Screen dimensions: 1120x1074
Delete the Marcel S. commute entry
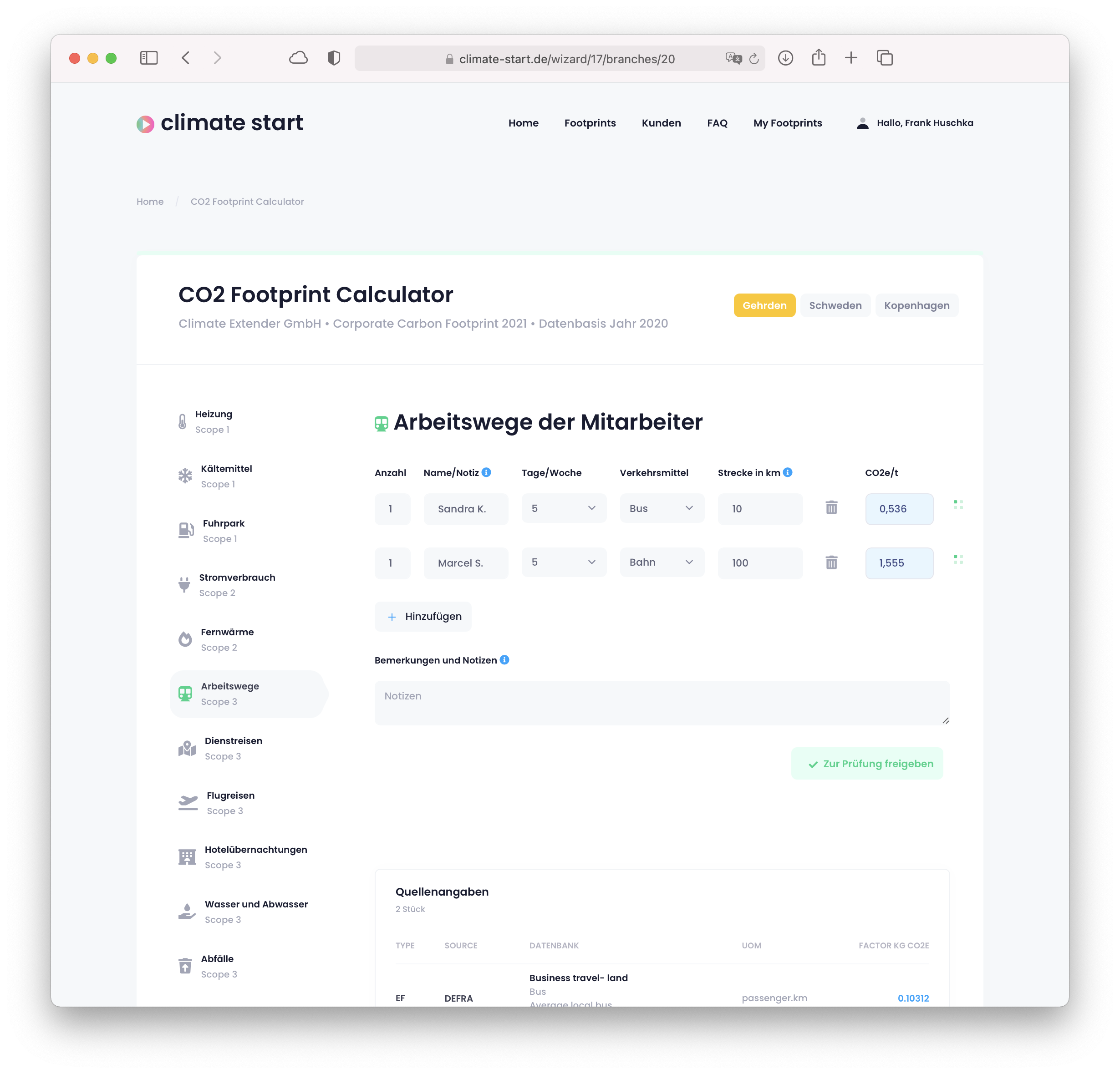pyautogui.click(x=831, y=562)
